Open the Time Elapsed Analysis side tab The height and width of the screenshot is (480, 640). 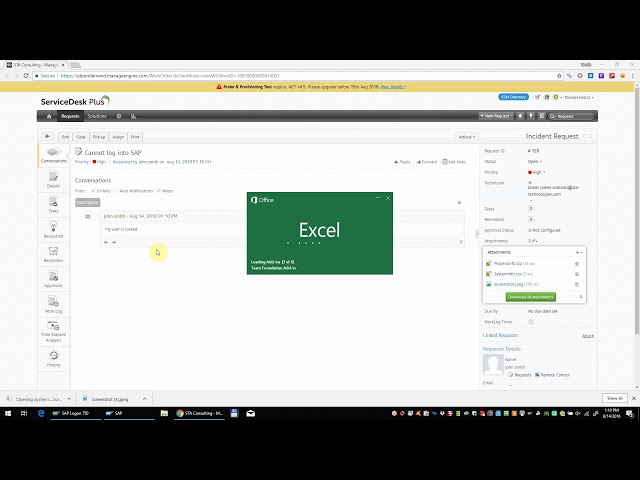click(x=53, y=332)
